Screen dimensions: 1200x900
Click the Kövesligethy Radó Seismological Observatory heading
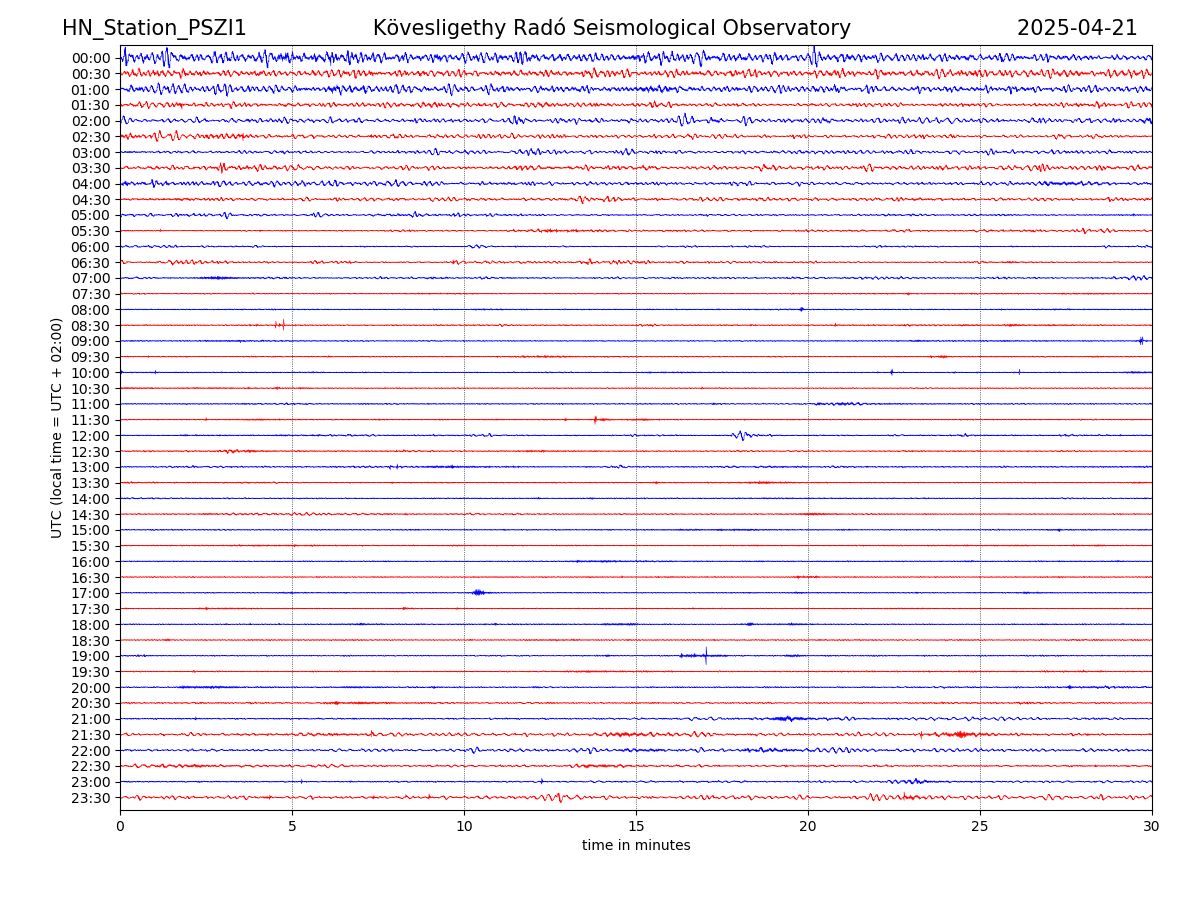(x=611, y=29)
